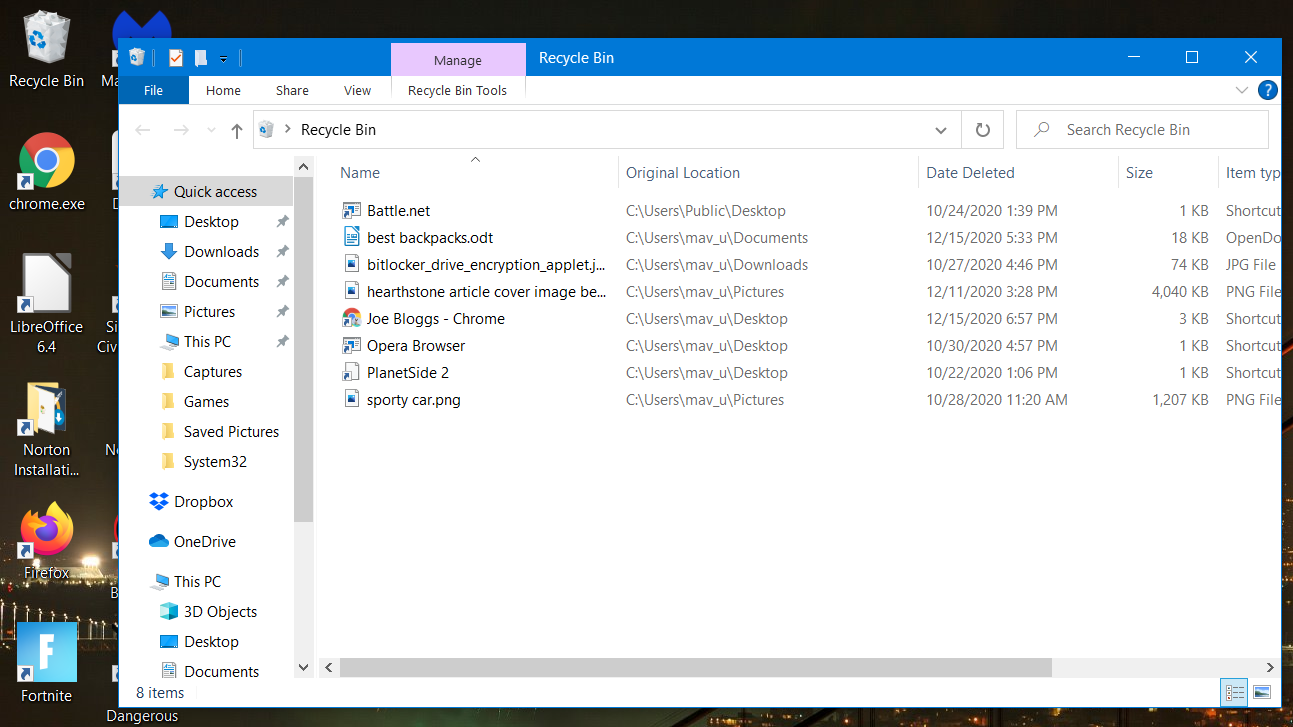Click the Refresh button in address bar
The image size is (1293, 727).
point(982,130)
